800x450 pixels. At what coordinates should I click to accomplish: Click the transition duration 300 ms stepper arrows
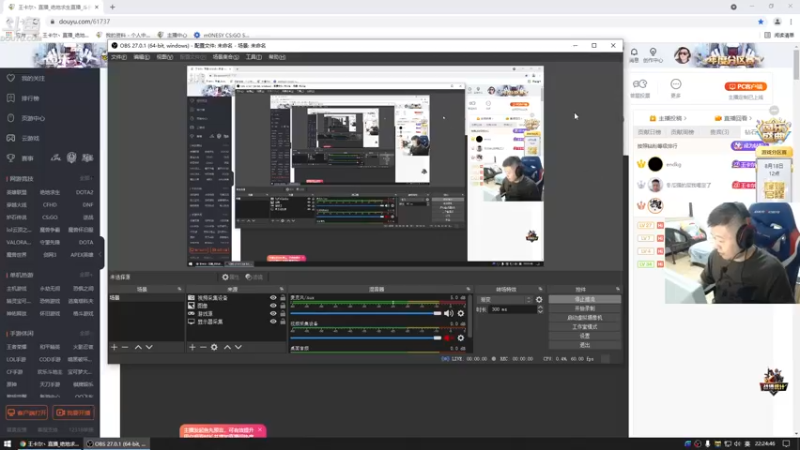coord(540,309)
